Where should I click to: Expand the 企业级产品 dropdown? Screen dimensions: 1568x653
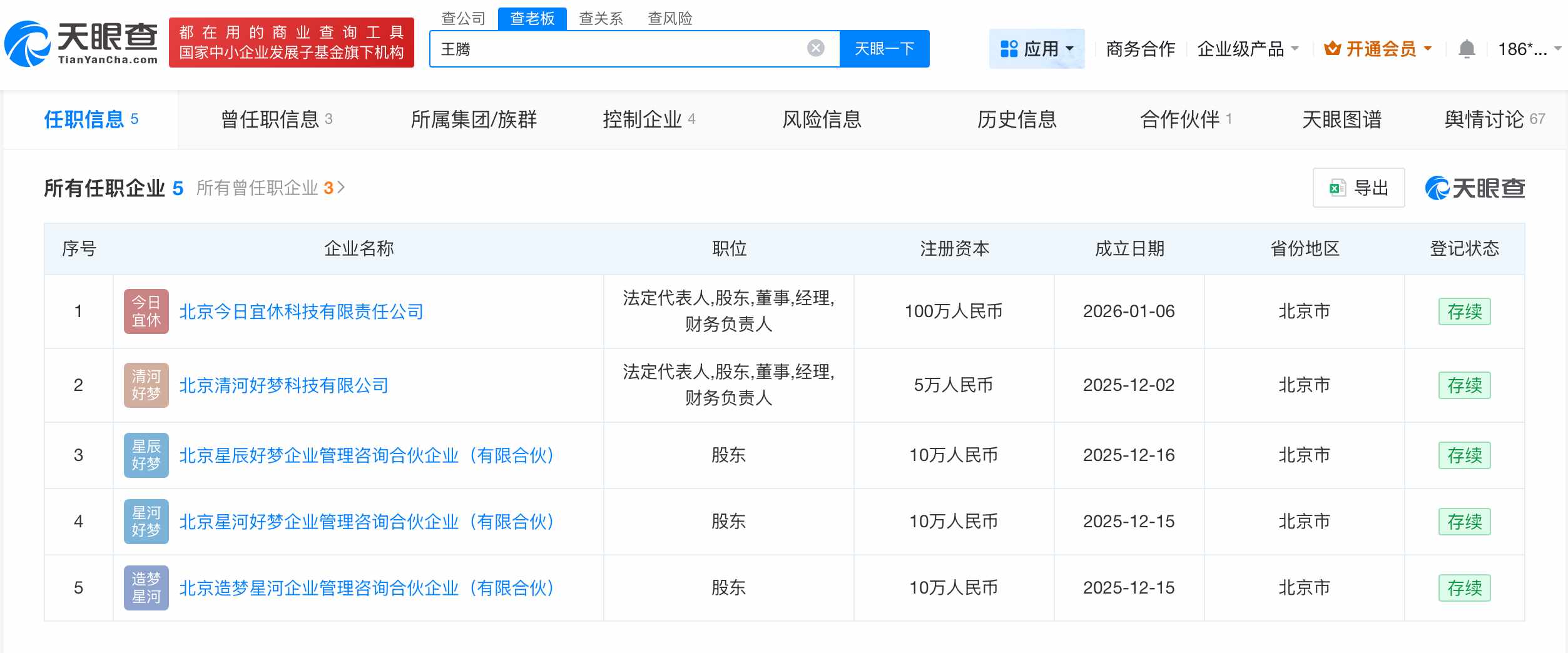(1246, 48)
